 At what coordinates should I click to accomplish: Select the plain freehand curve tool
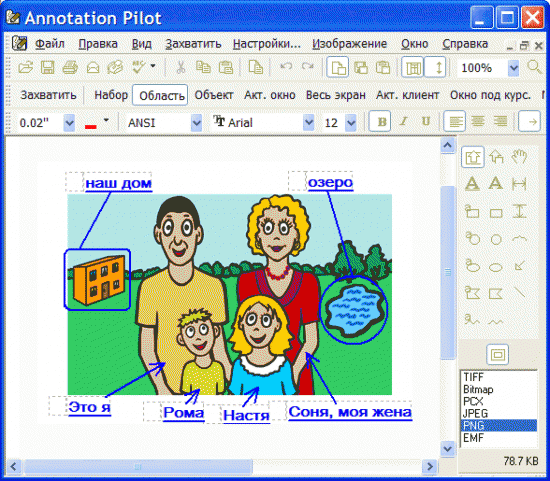click(496, 321)
